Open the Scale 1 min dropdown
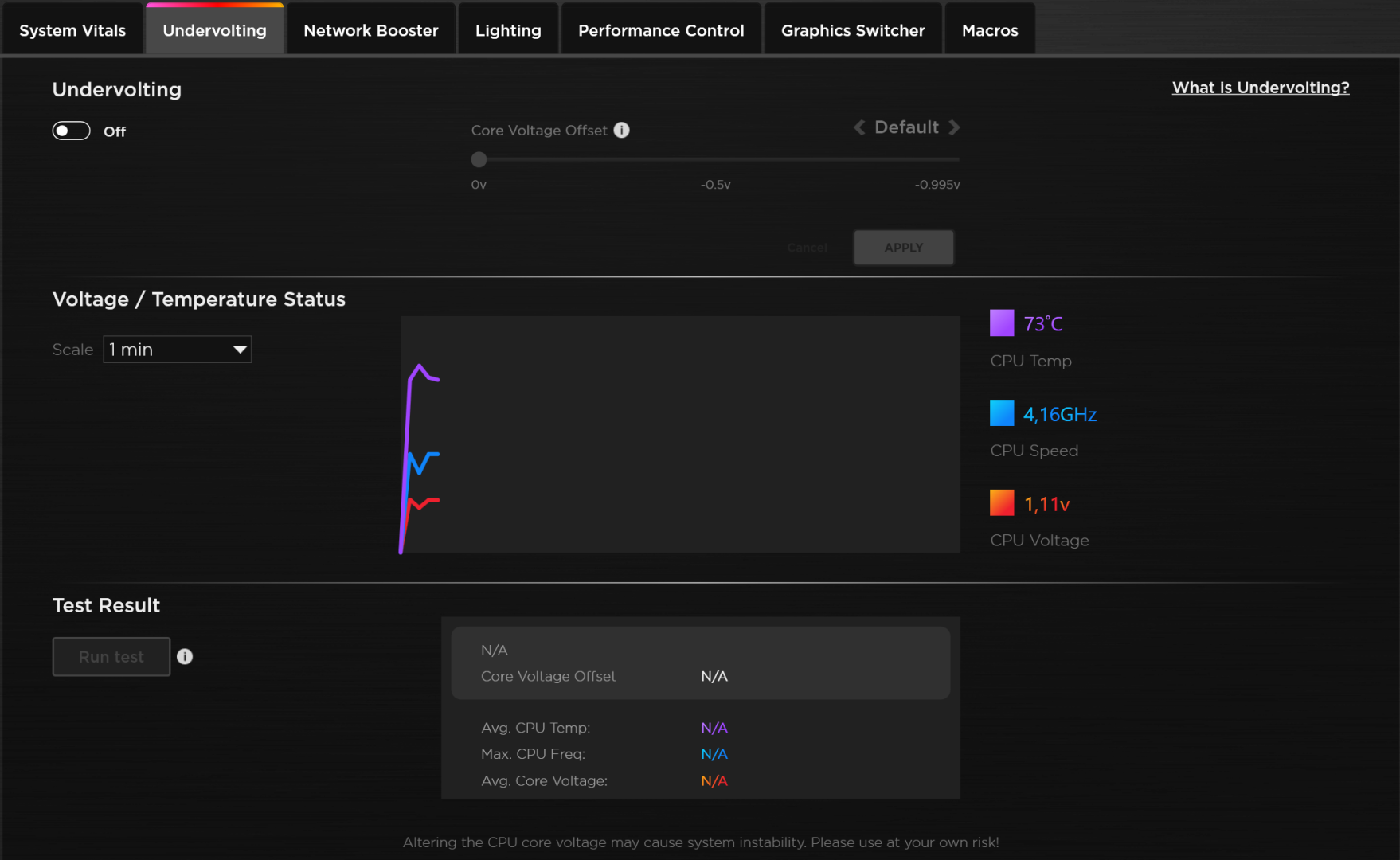Viewport: 1400px width, 860px height. click(178, 350)
